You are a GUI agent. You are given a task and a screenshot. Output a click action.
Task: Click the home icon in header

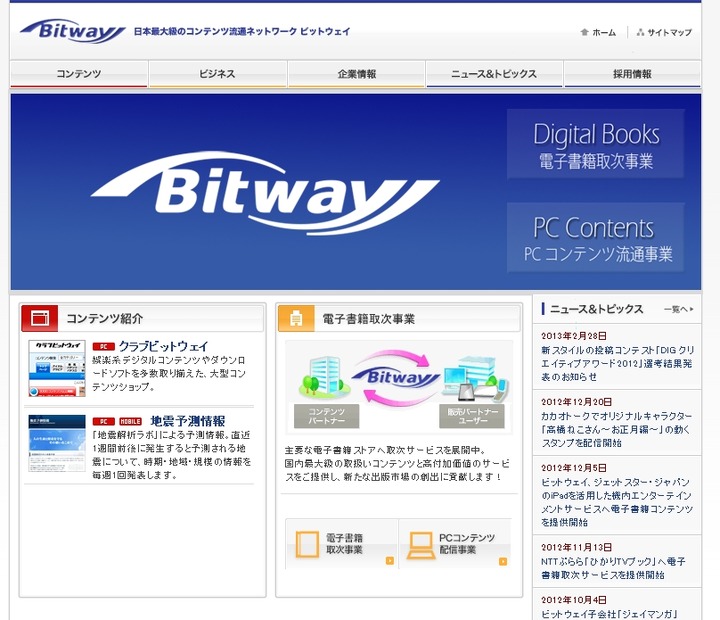(585, 32)
